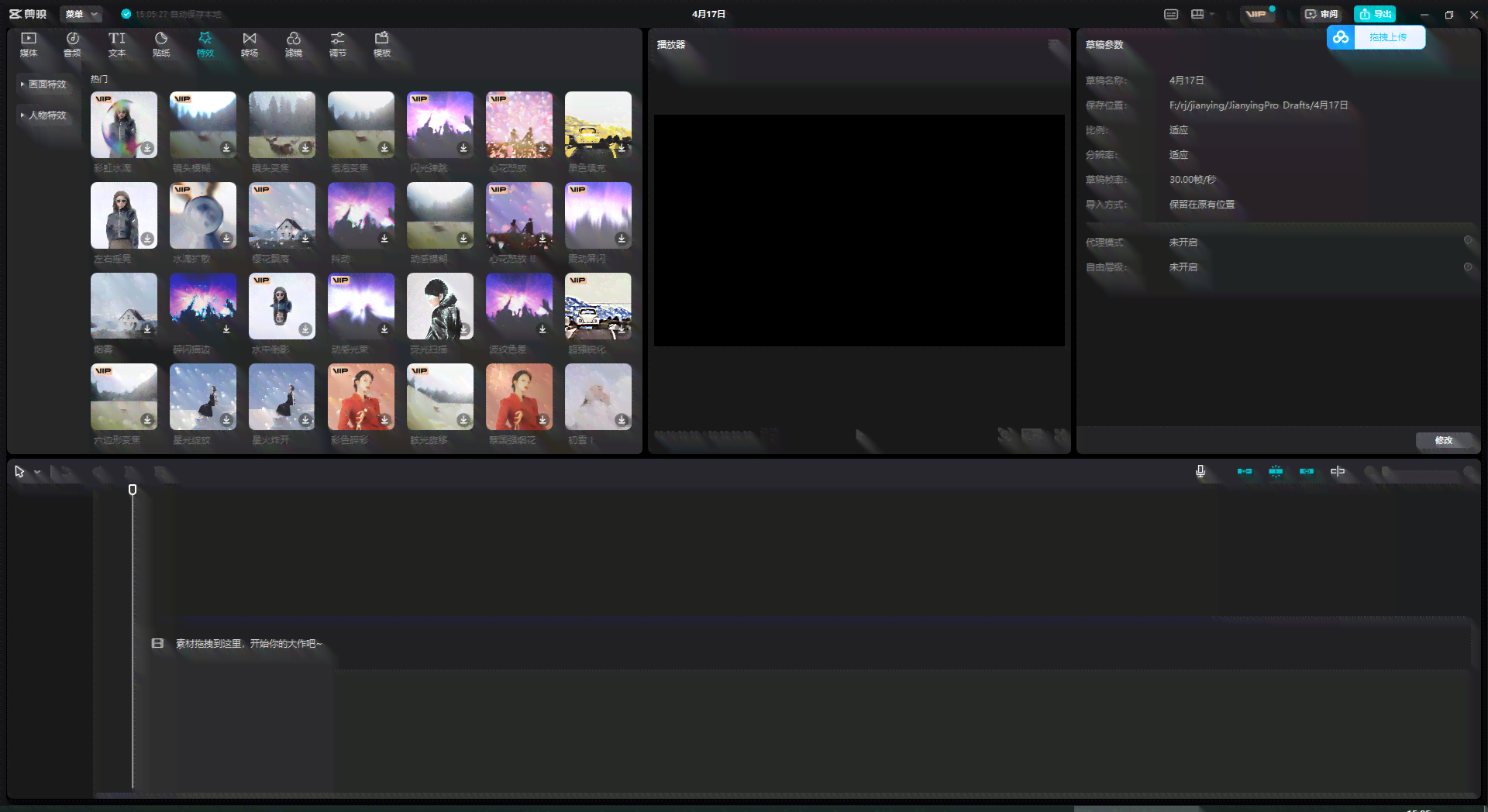Expand the 画面特效 category
Viewport: 1488px width, 812px height.
(44, 84)
